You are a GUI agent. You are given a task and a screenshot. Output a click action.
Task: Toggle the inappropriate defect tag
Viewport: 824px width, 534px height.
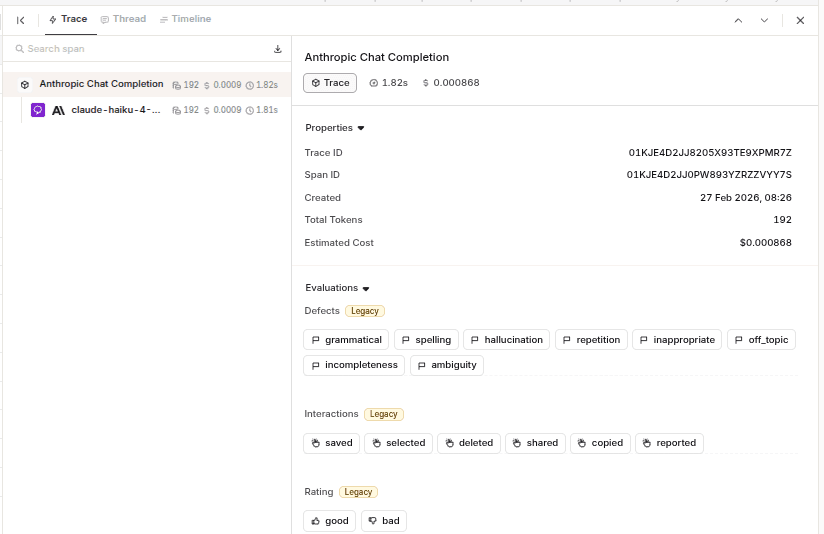(x=677, y=340)
